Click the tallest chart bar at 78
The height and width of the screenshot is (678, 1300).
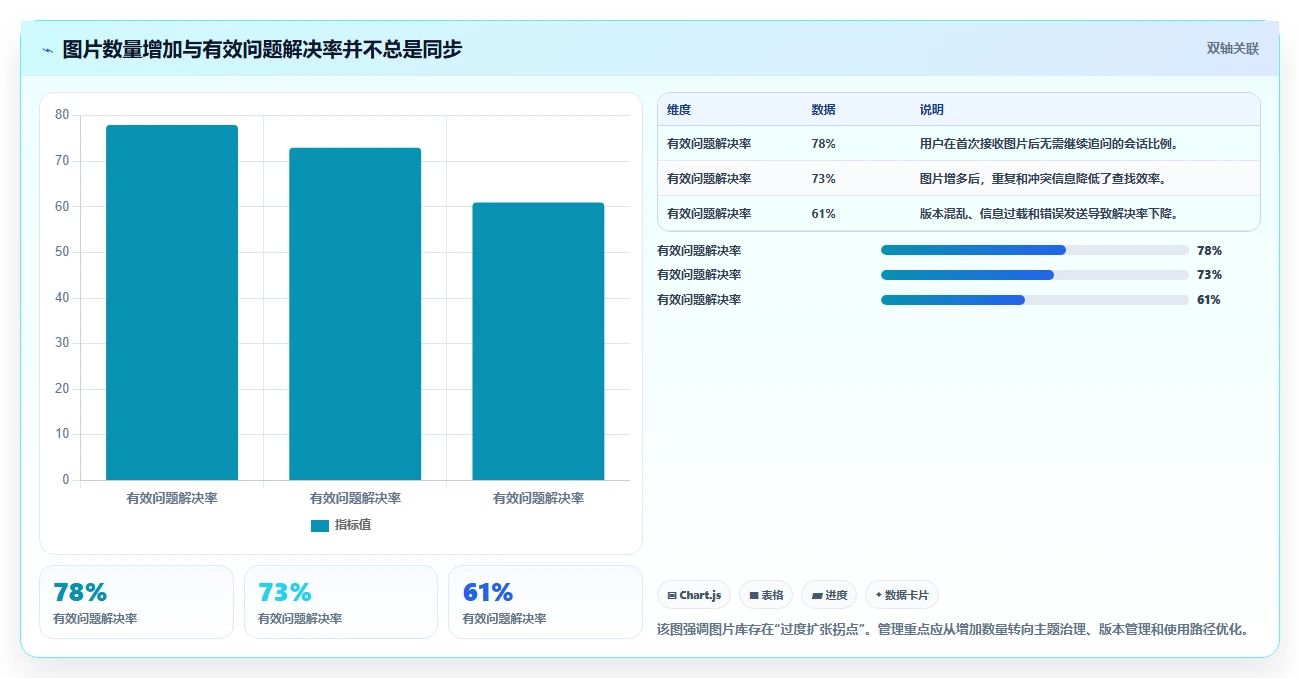click(x=172, y=302)
